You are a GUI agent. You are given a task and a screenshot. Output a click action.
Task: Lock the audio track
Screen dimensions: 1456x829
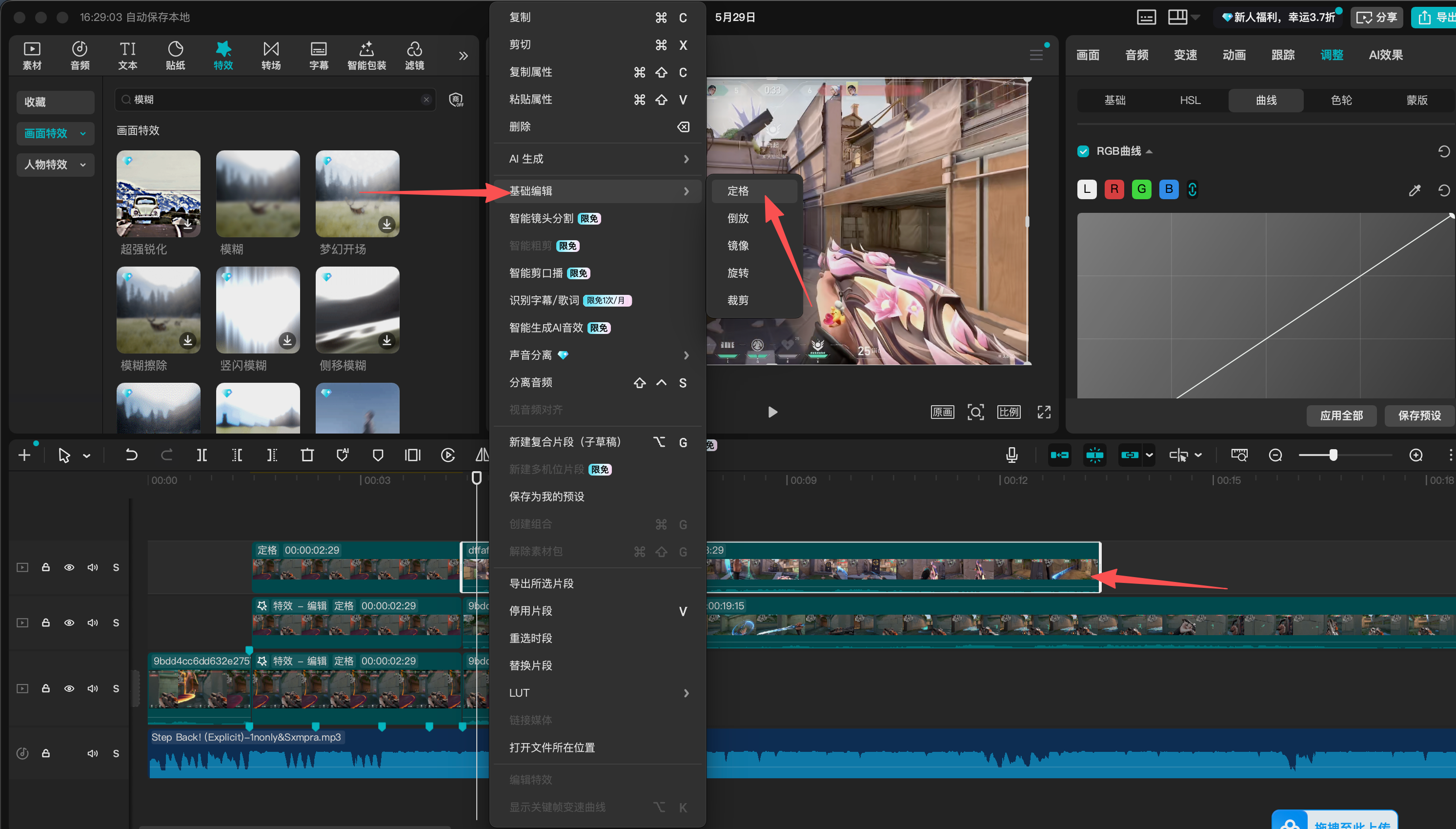click(45, 753)
